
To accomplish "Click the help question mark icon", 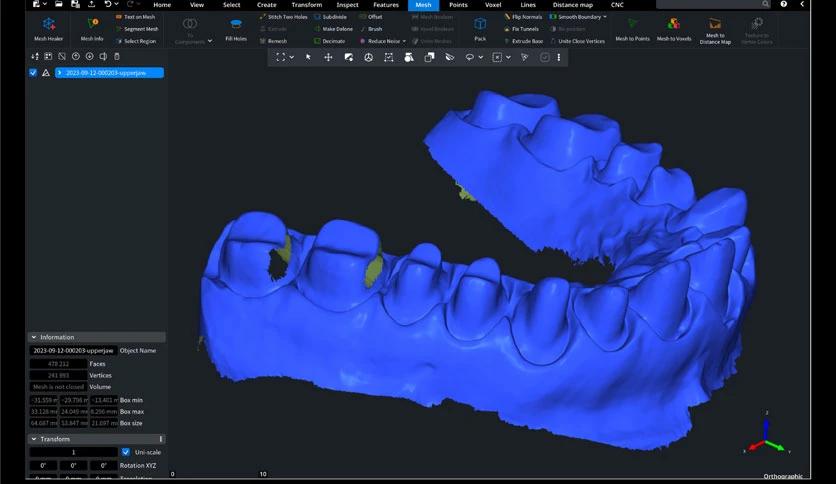I will point(784,4).
